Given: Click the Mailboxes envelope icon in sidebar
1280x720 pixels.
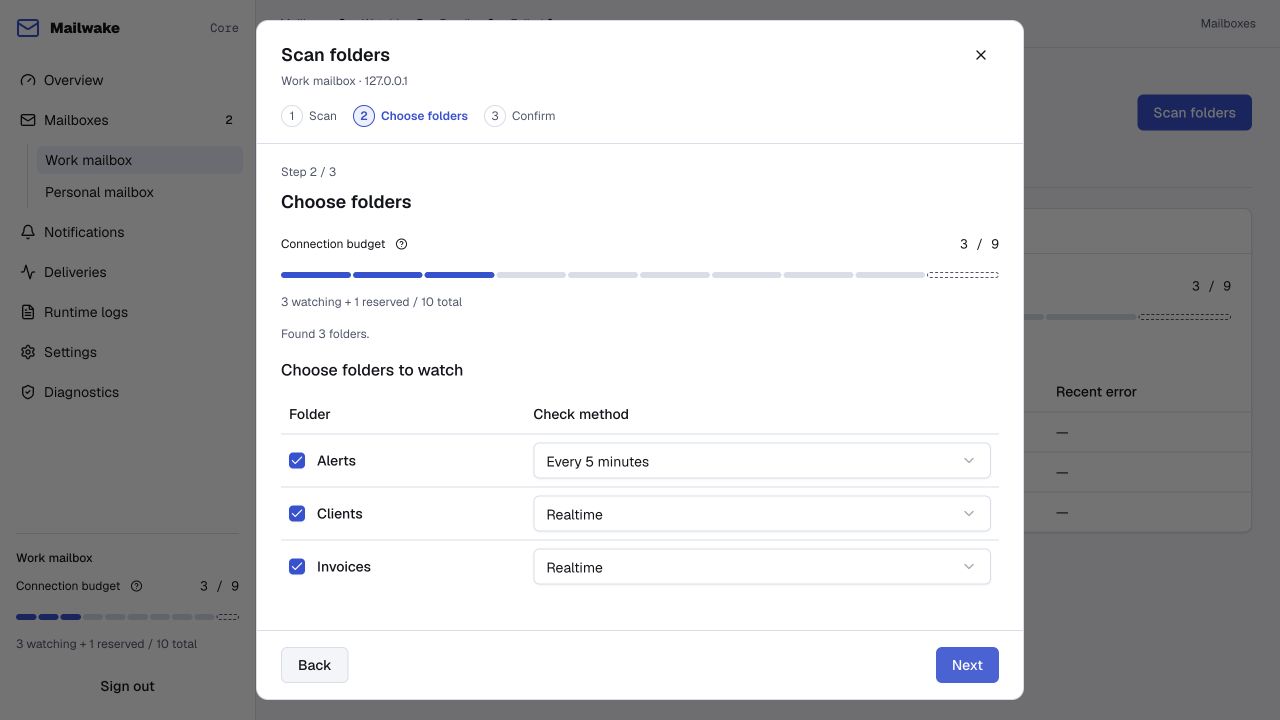Looking at the screenshot, I should [x=28, y=120].
